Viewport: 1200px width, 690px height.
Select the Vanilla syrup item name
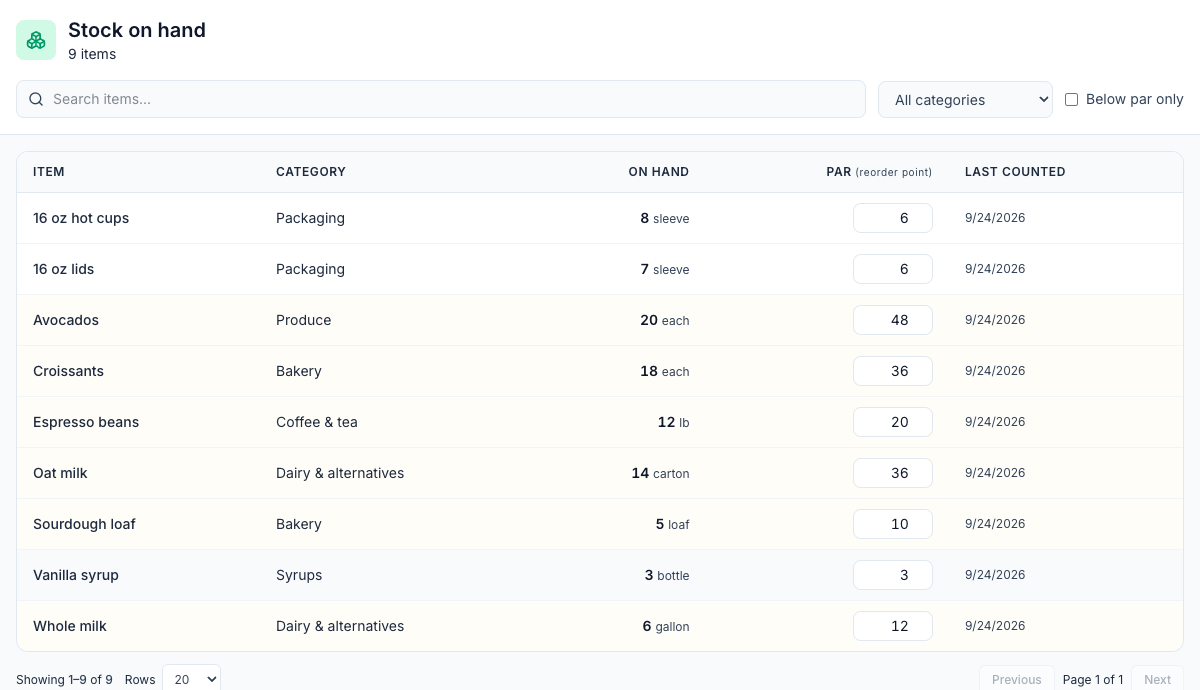click(x=76, y=575)
